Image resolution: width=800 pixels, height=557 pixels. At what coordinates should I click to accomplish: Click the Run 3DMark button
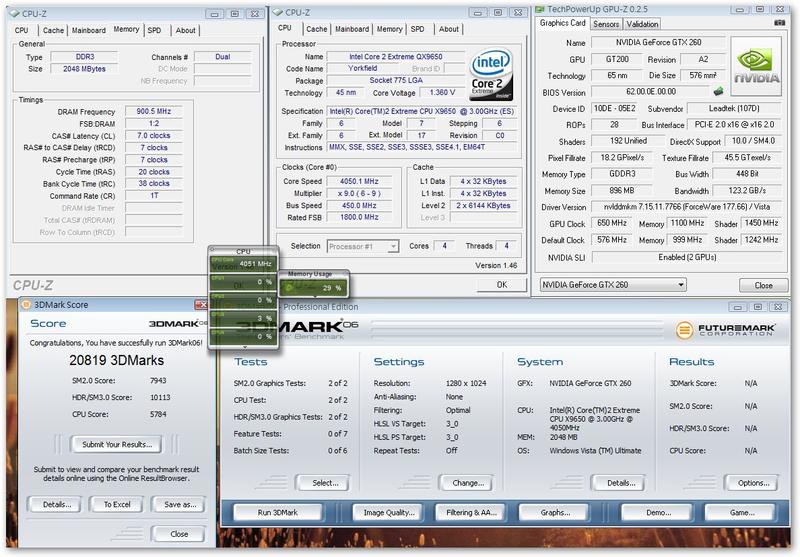278,512
